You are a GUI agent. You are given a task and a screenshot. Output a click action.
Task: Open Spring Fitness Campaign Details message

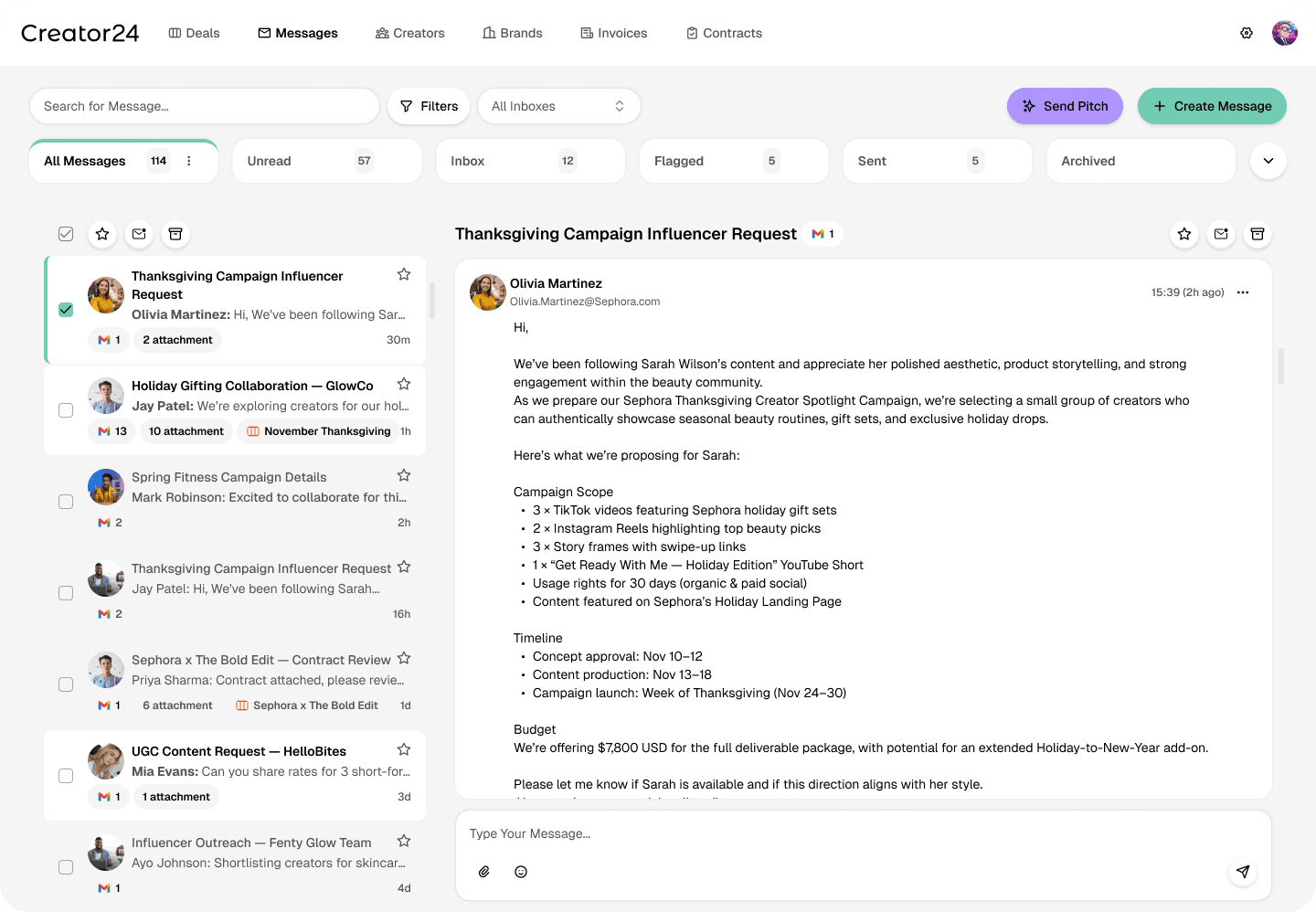coord(235,501)
